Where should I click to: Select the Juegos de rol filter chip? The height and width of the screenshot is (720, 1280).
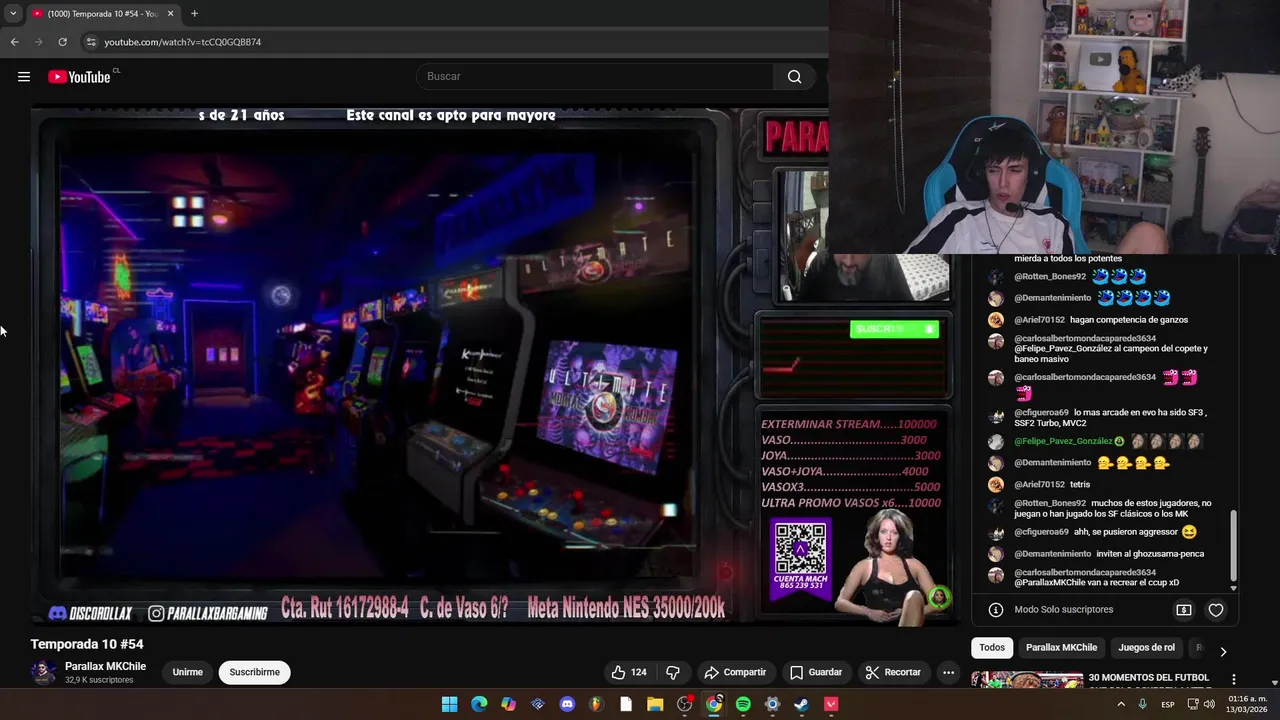[x=1146, y=647]
